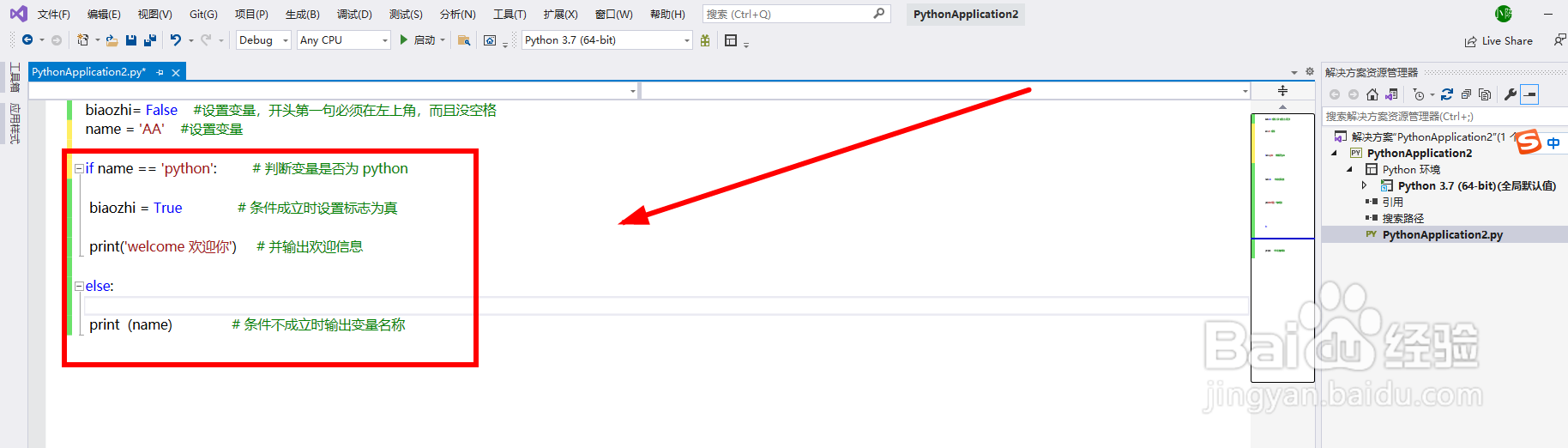Save all files with the stacked floppy icon
This screenshot has width=1568, height=448.
[150, 40]
